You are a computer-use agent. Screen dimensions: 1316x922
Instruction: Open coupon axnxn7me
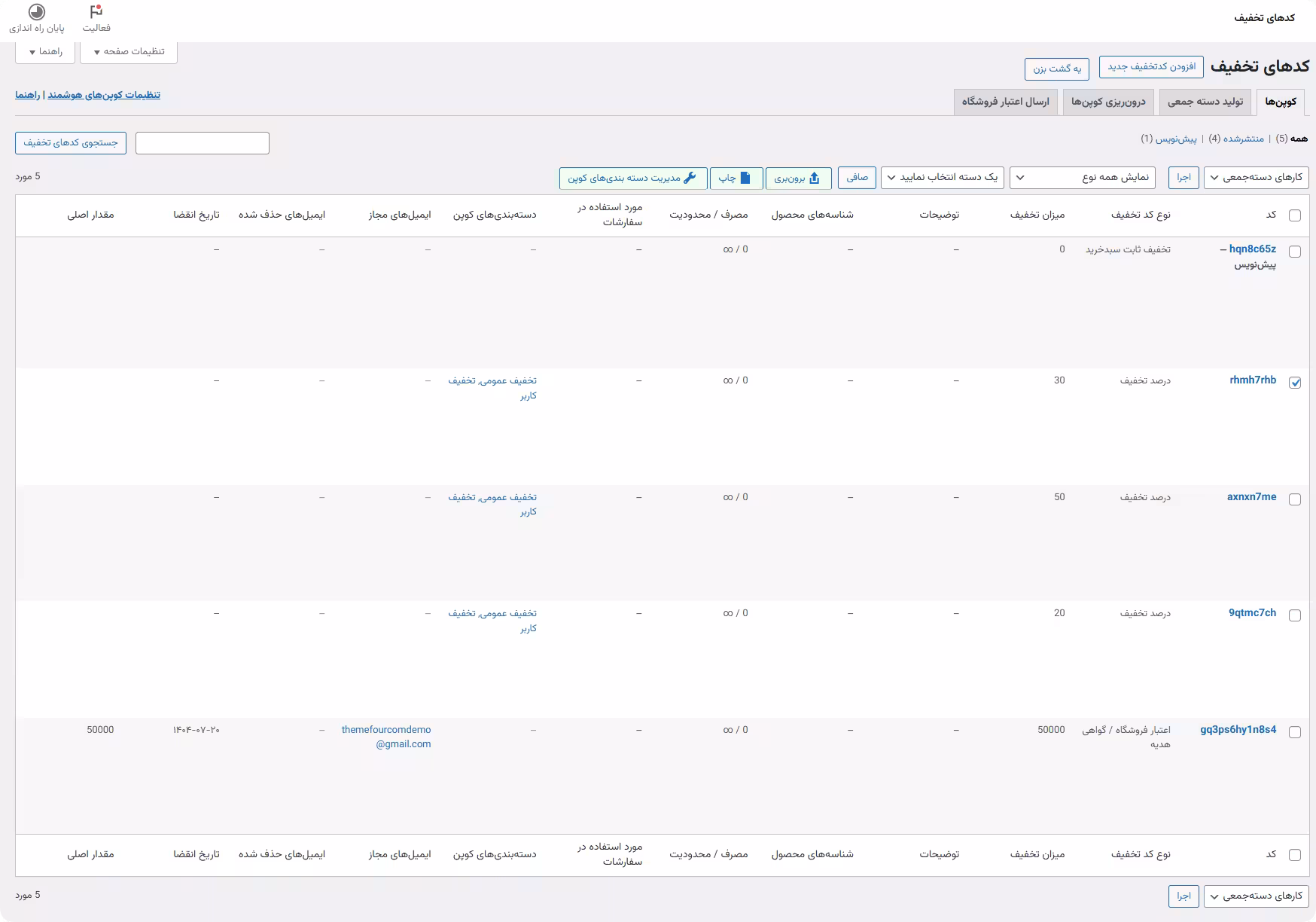pos(1251,497)
